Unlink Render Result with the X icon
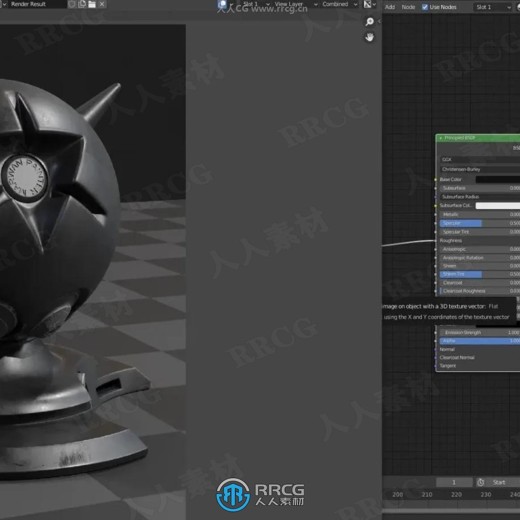This screenshot has height=520, width=520. point(102,4)
